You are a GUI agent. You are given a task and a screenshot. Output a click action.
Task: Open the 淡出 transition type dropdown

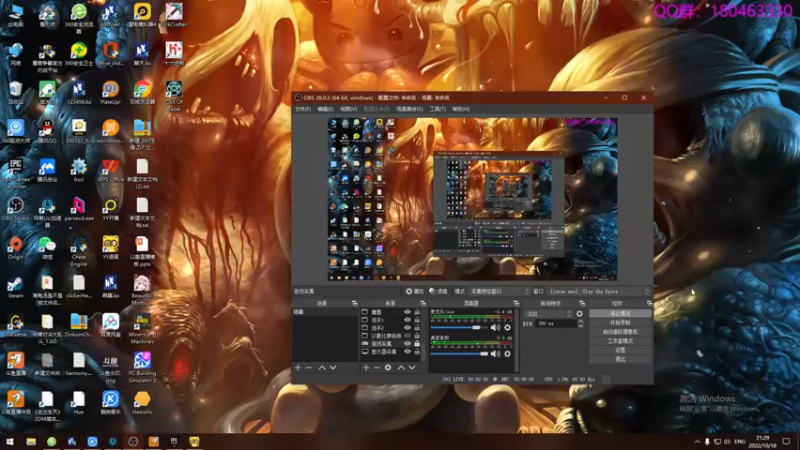[x=548, y=314]
